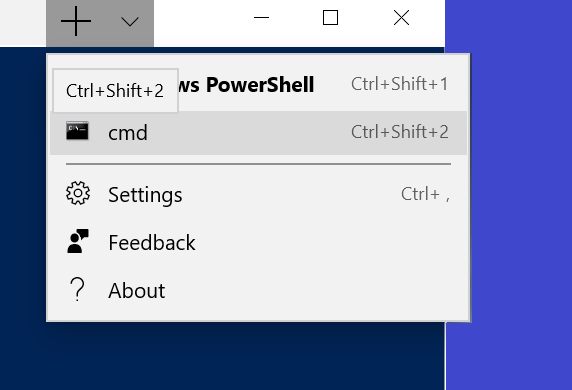572x390 pixels.
Task: Click the Ctrl+Shift+2 shortcut beside cmd
Action: click(399, 132)
